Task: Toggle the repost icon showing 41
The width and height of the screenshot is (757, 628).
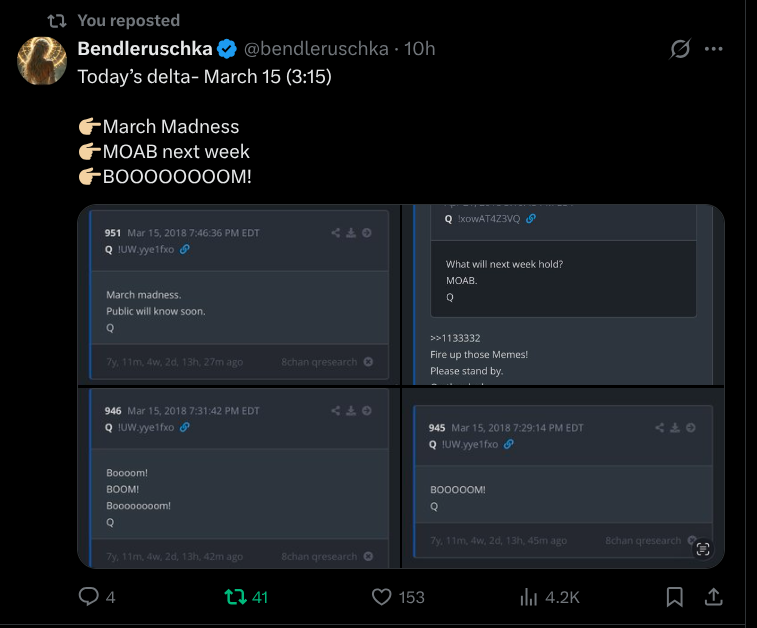Action: [236, 597]
